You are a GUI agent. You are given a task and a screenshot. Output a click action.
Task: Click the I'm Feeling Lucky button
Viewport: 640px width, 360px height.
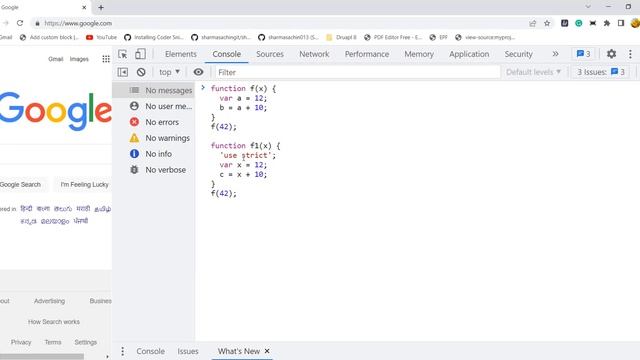point(84,184)
